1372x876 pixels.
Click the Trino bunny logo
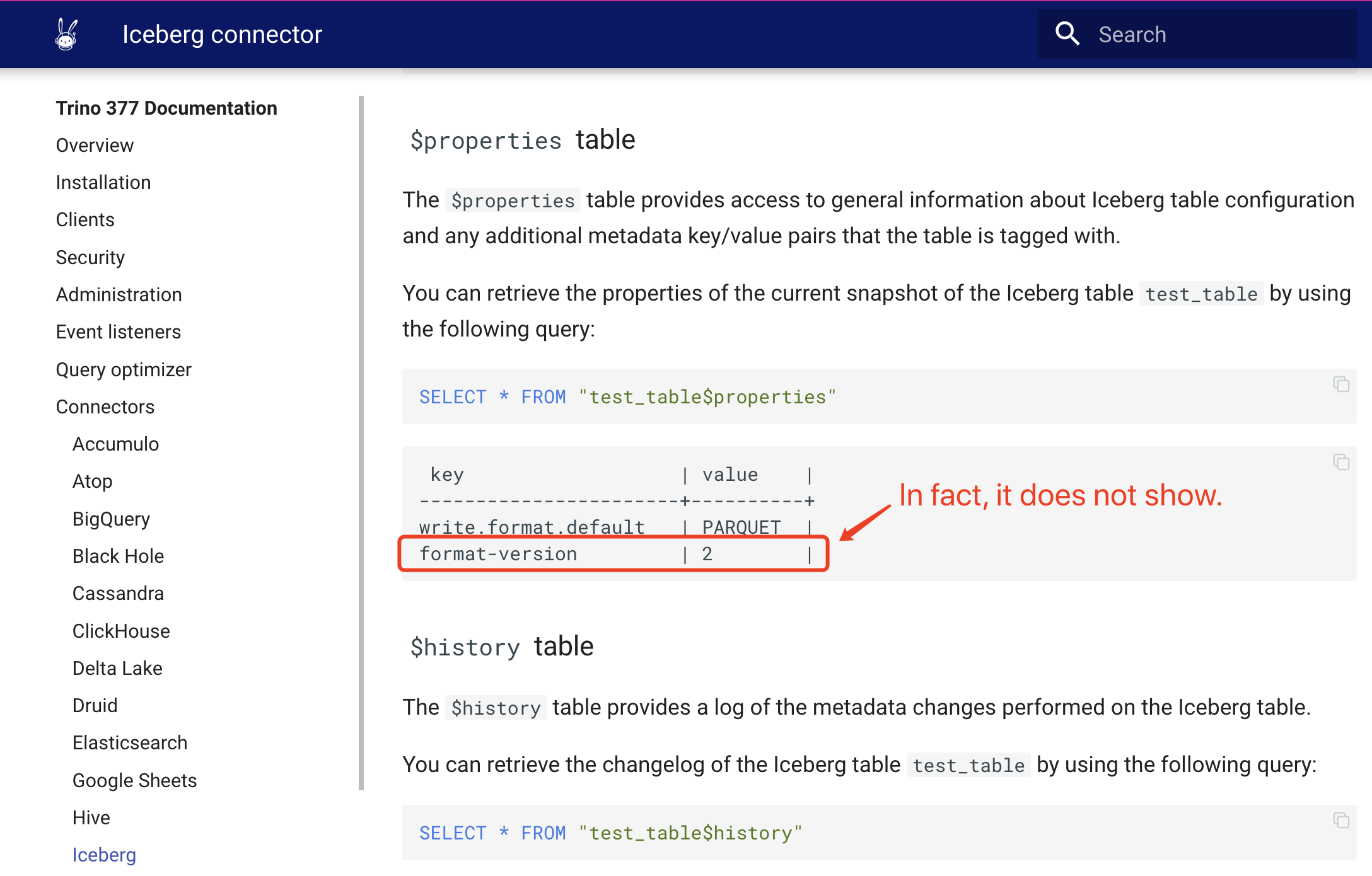pos(66,34)
